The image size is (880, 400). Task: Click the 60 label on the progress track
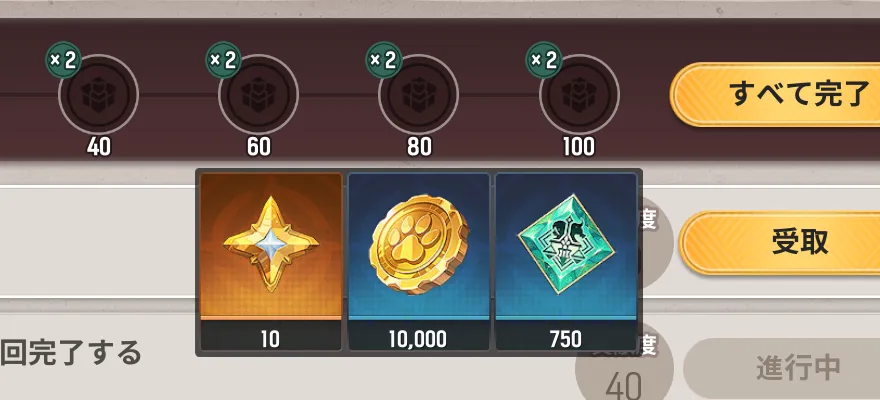click(259, 147)
